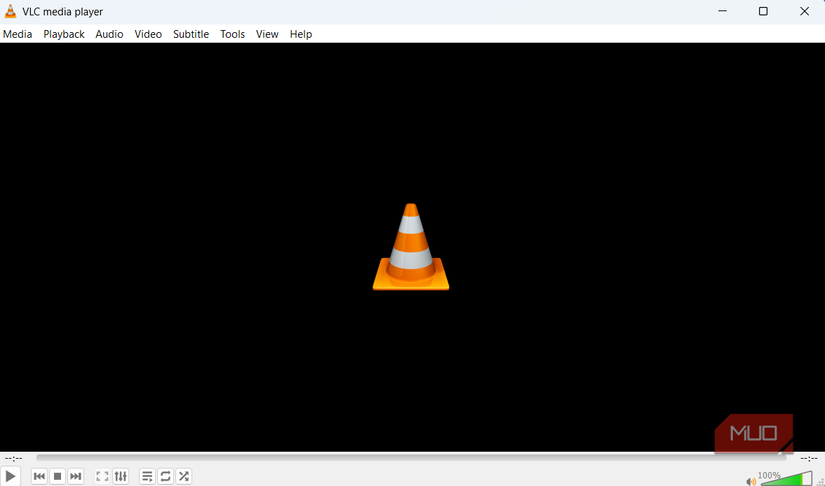Toggle the playlist view
Viewport: 825px width, 486px height.
[147, 477]
